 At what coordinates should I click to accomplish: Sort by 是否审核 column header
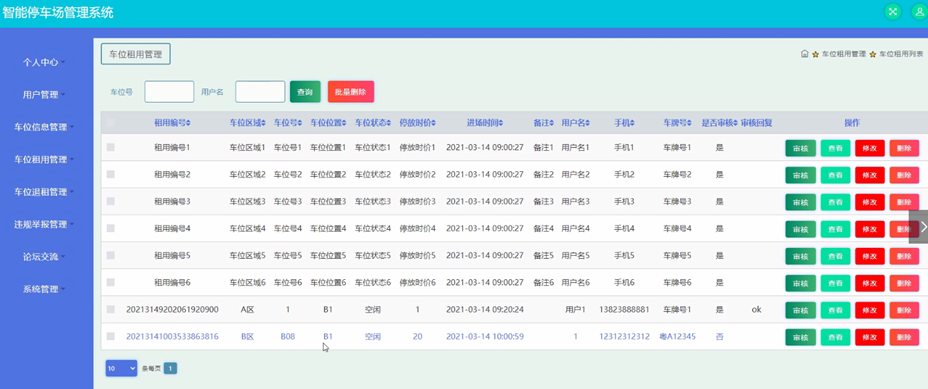(720, 123)
